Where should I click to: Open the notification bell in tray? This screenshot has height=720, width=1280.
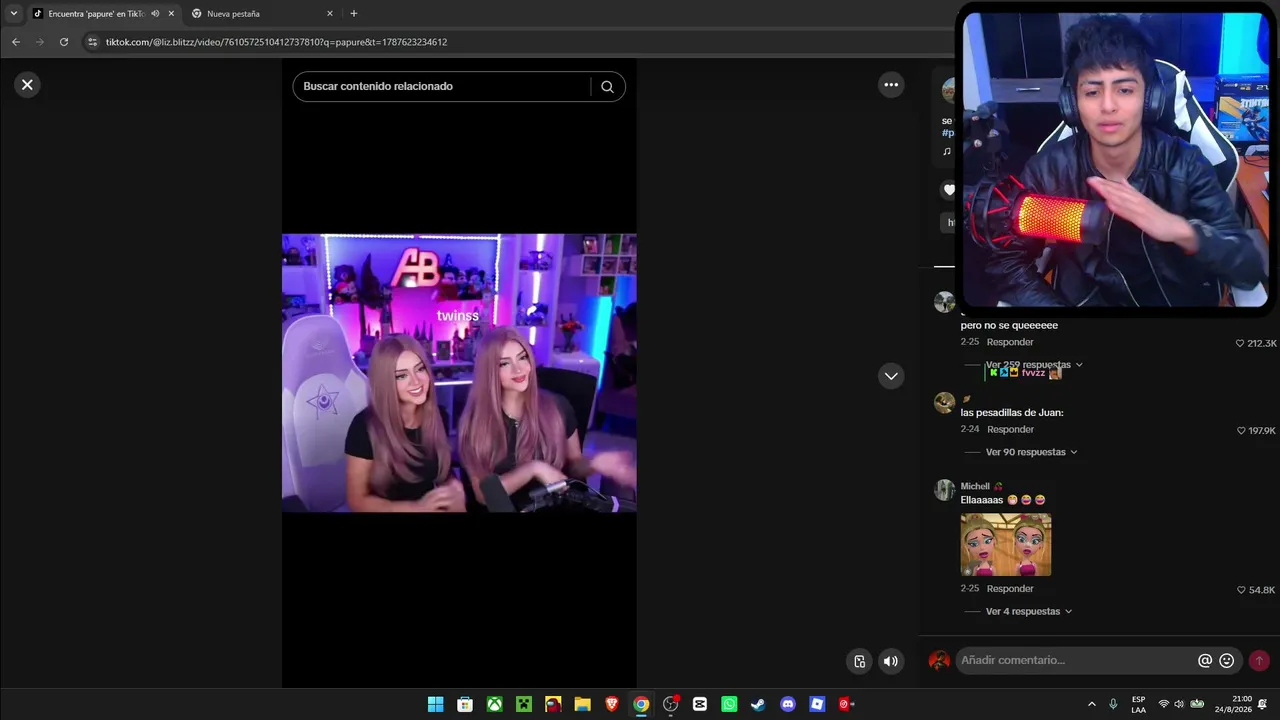tap(1263, 704)
